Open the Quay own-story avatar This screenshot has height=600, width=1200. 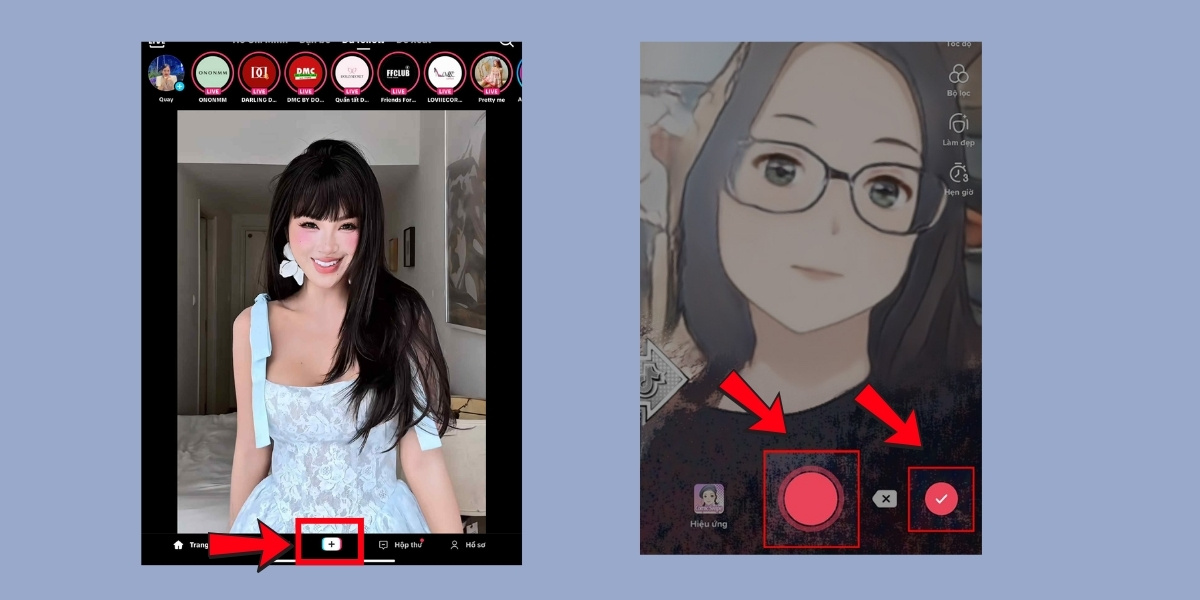(166, 73)
